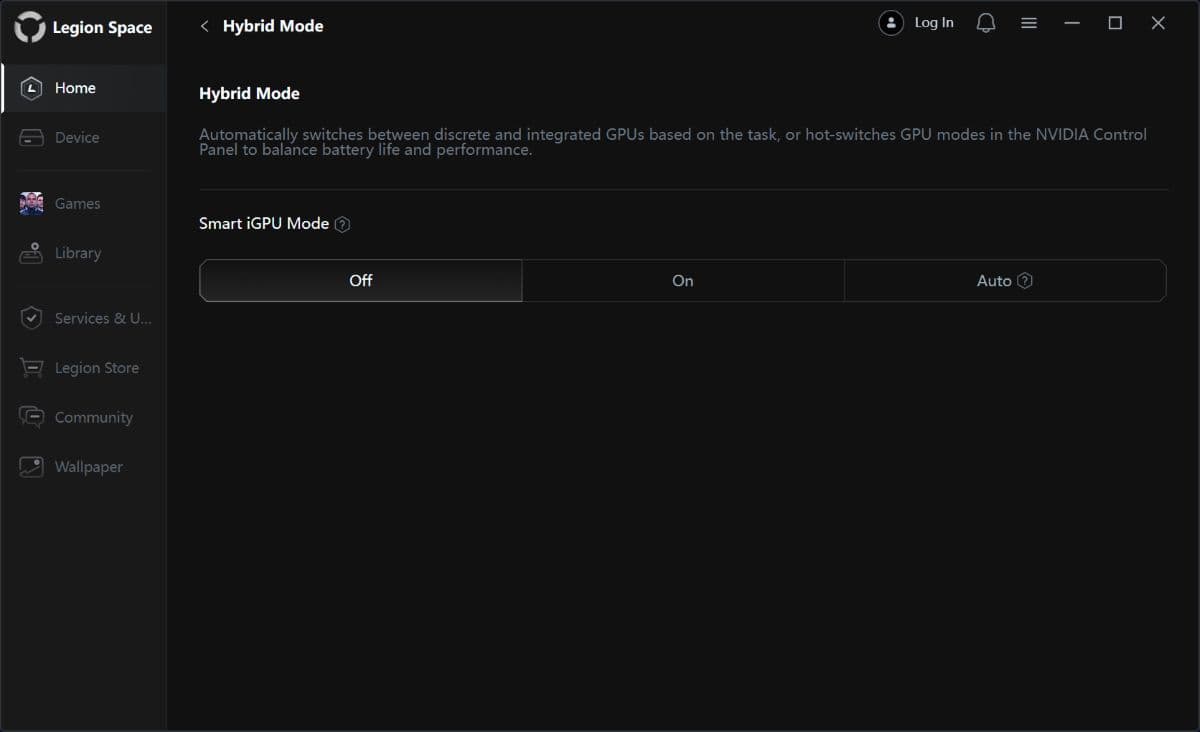This screenshot has width=1200, height=732.
Task: Open the Community page
Action: tap(93, 417)
